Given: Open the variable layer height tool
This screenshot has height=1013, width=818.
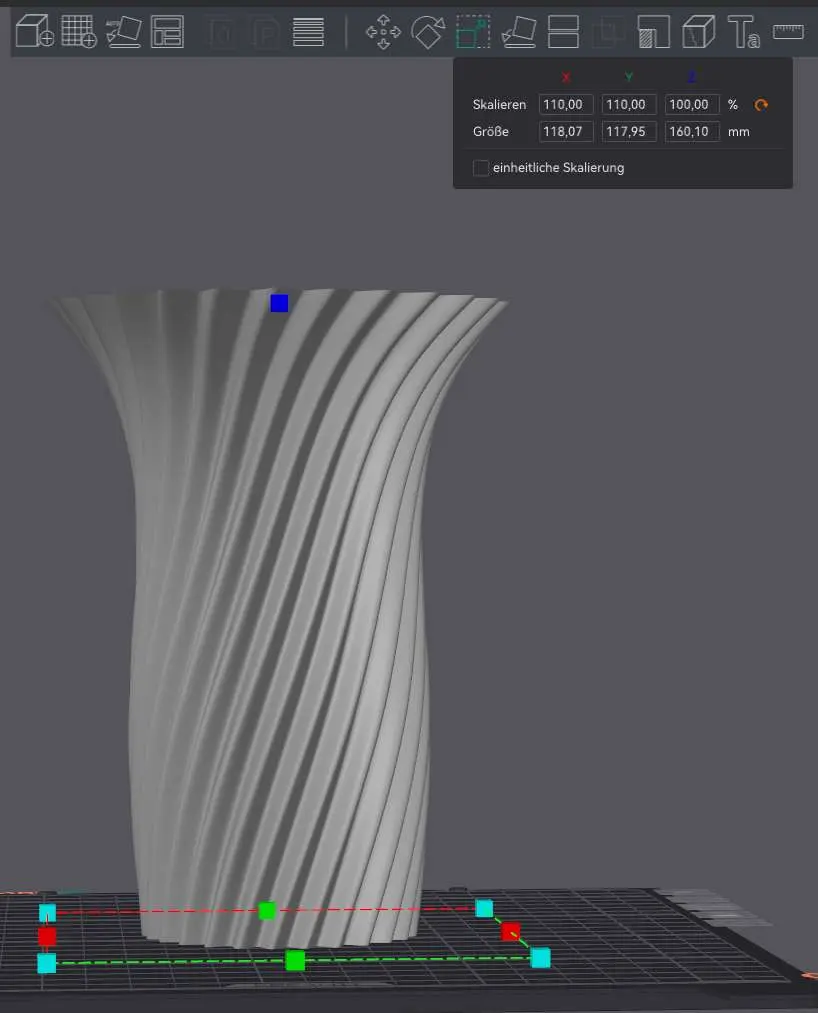Looking at the screenshot, I should [308, 32].
